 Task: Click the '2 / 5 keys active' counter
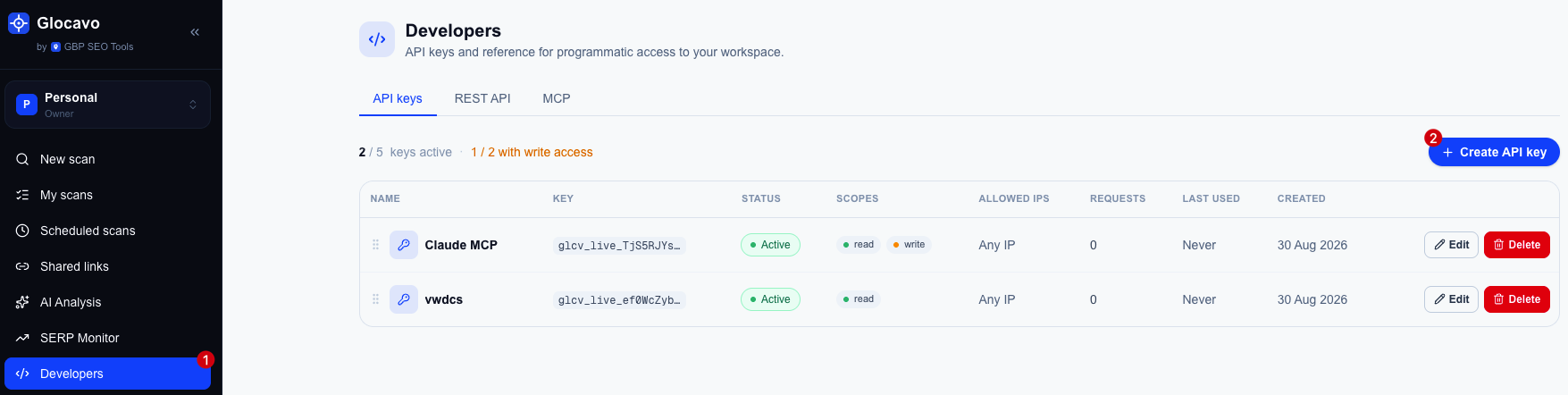[x=405, y=152]
